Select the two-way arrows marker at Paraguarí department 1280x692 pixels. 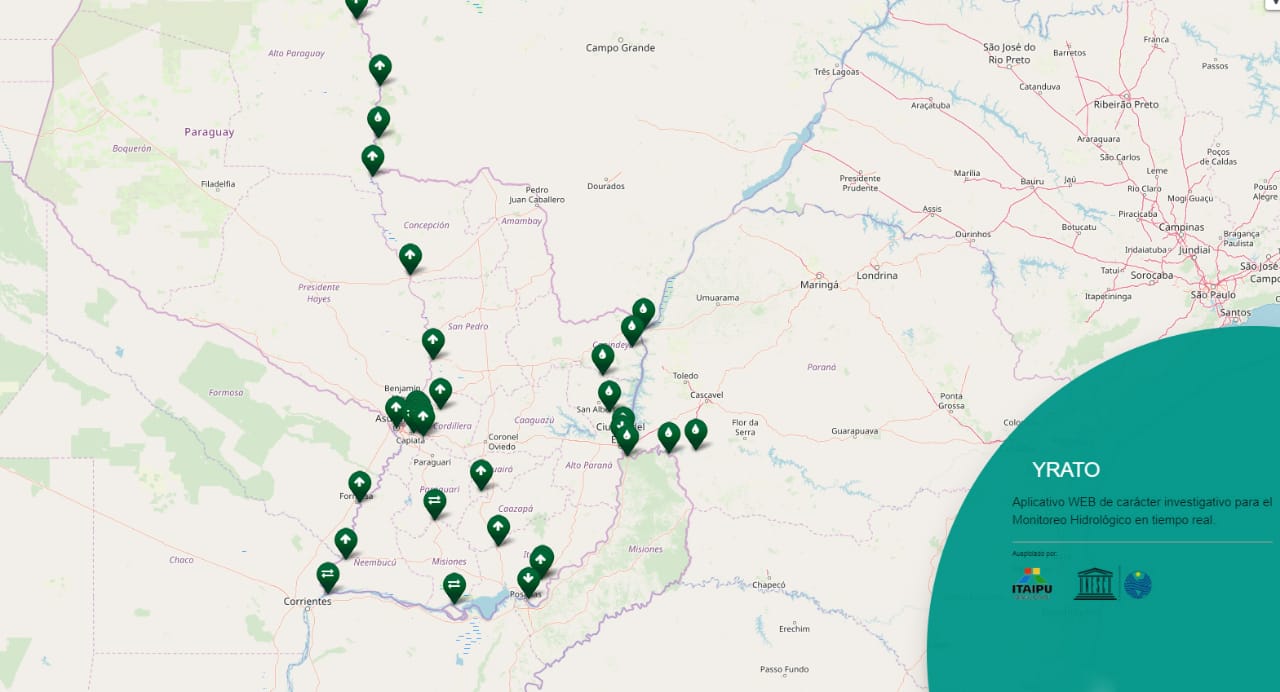pyautogui.click(x=435, y=503)
